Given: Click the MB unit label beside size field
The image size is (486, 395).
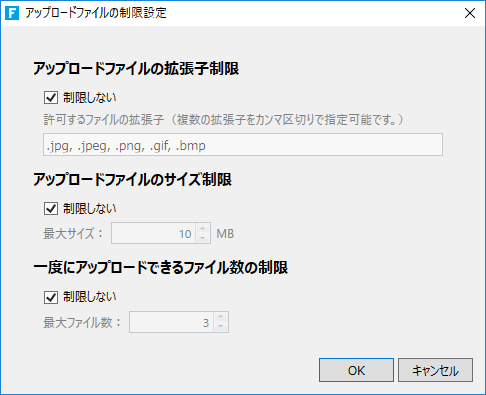Looking at the screenshot, I should click(225, 234).
